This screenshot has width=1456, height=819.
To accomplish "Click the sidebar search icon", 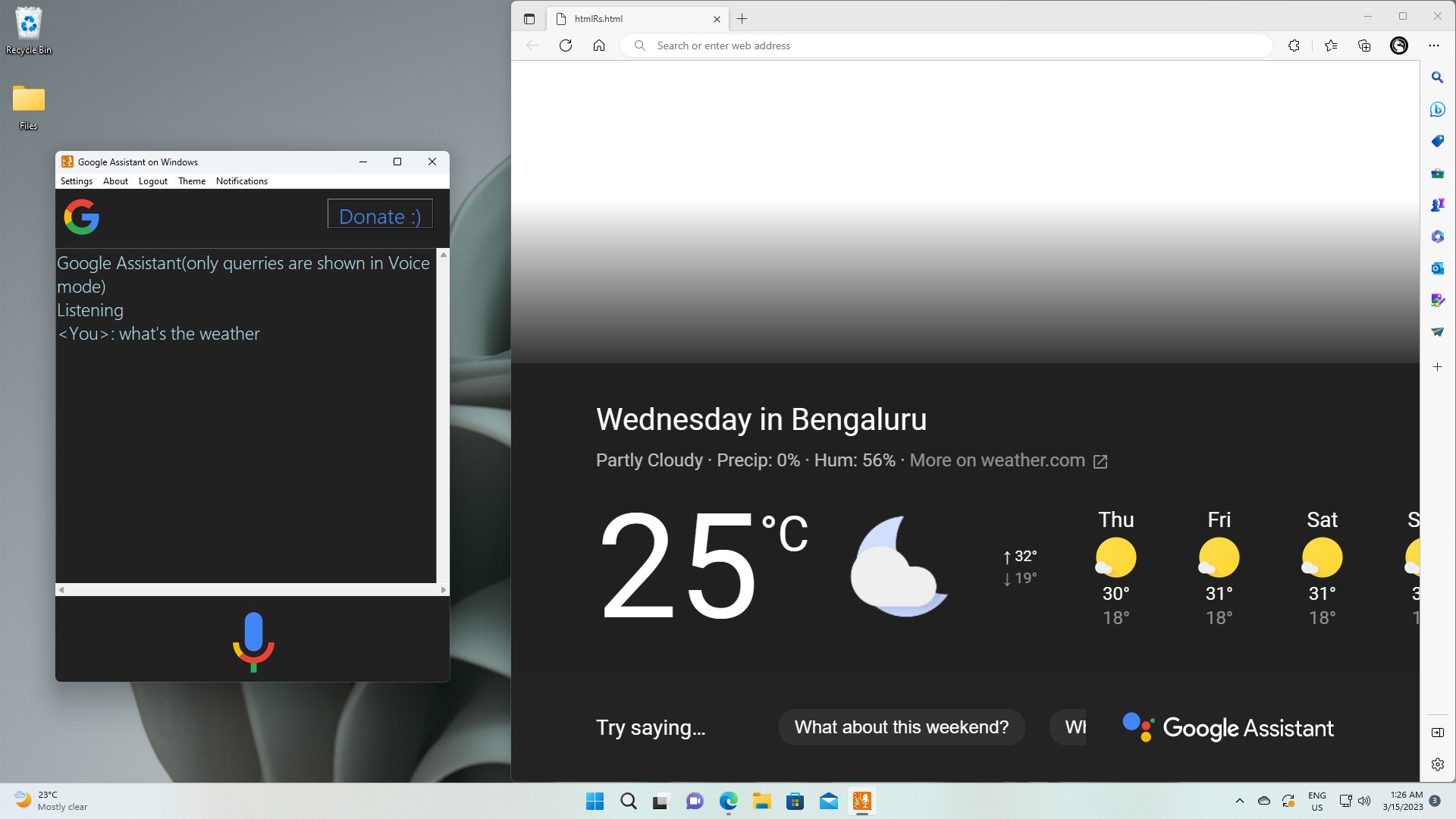I will [x=1437, y=77].
